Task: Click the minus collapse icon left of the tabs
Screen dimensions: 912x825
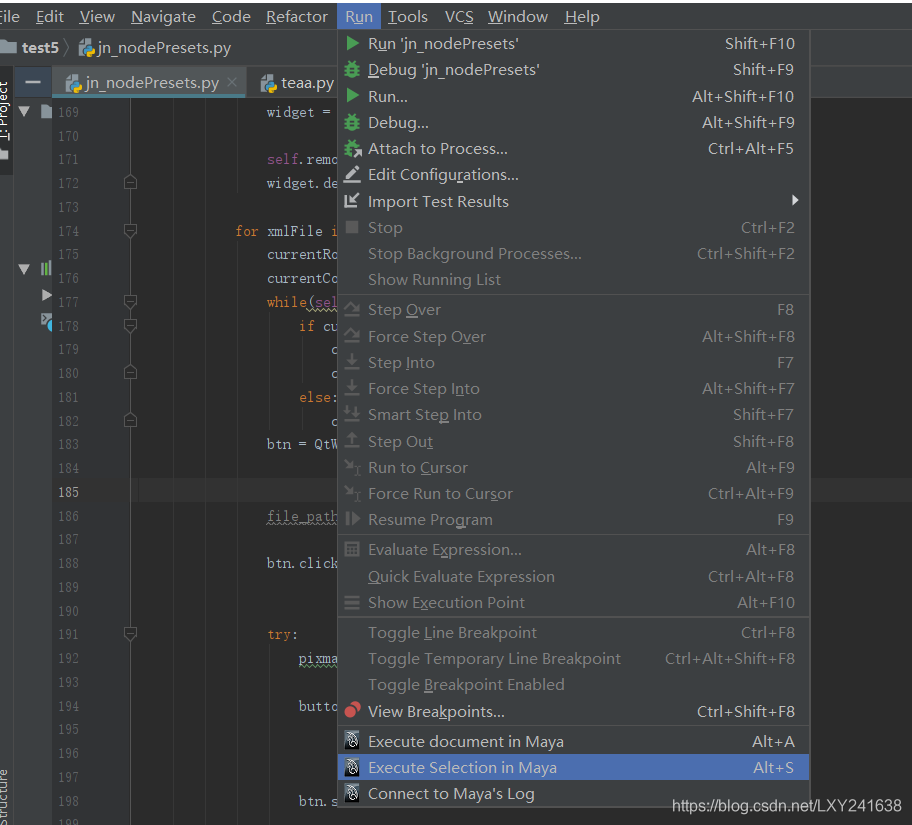Action: click(33, 82)
